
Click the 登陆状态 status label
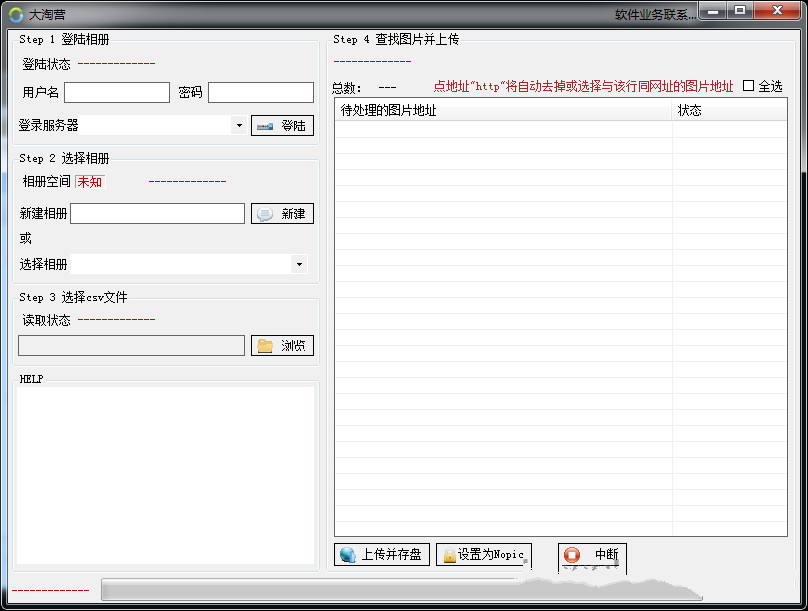point(46,64)
